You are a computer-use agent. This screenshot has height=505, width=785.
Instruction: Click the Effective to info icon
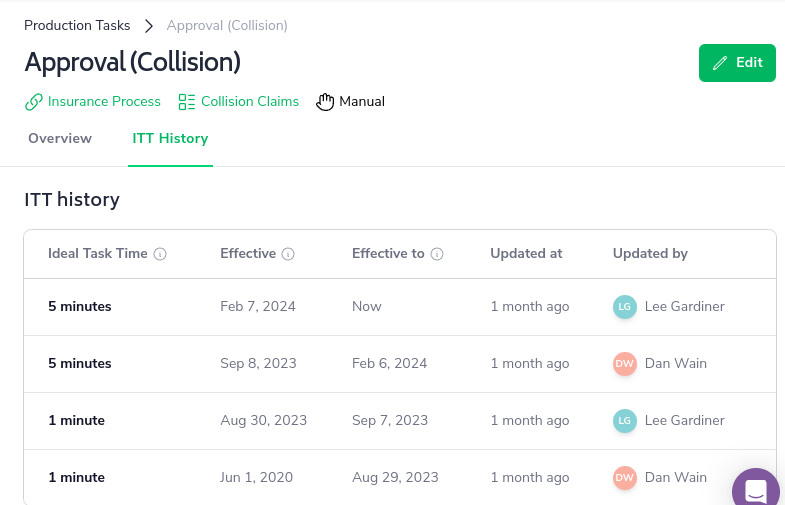point(437,254)
